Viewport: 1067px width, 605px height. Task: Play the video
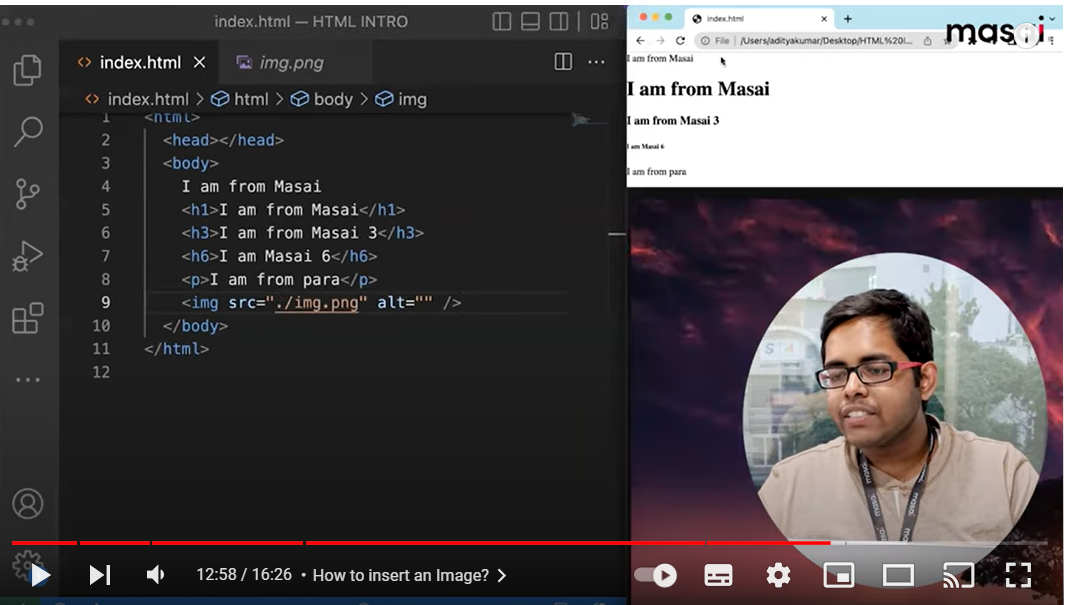pyautogui.click(x=38, y=575)
